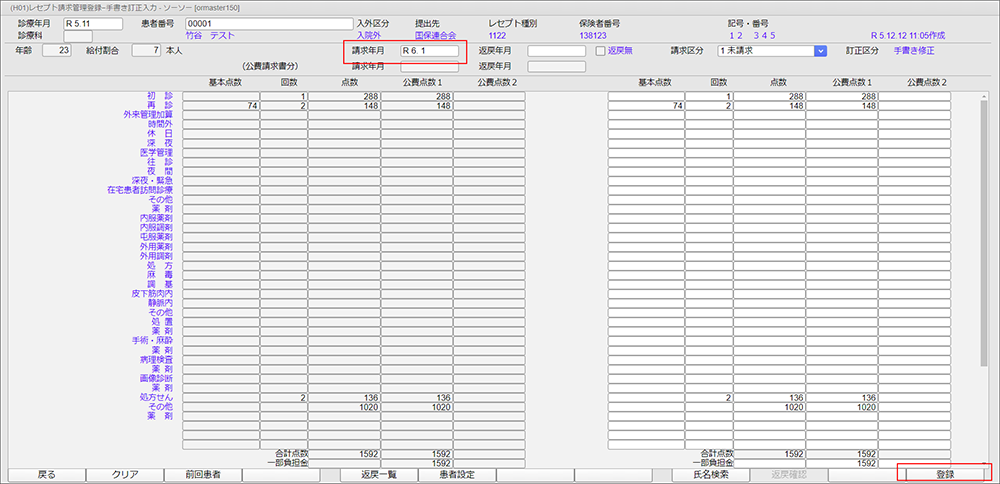Screen dimensions: 1000x484
Task: Toggle the 返戻無 checkbox
Action: tap(601, 50)
